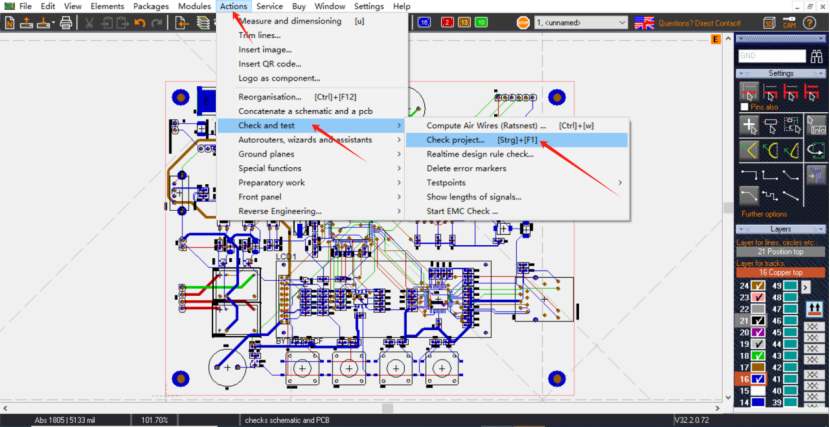Click the stacked layers toolbar icon
This screenshot has height=427, width=830.
coord(202,23)
